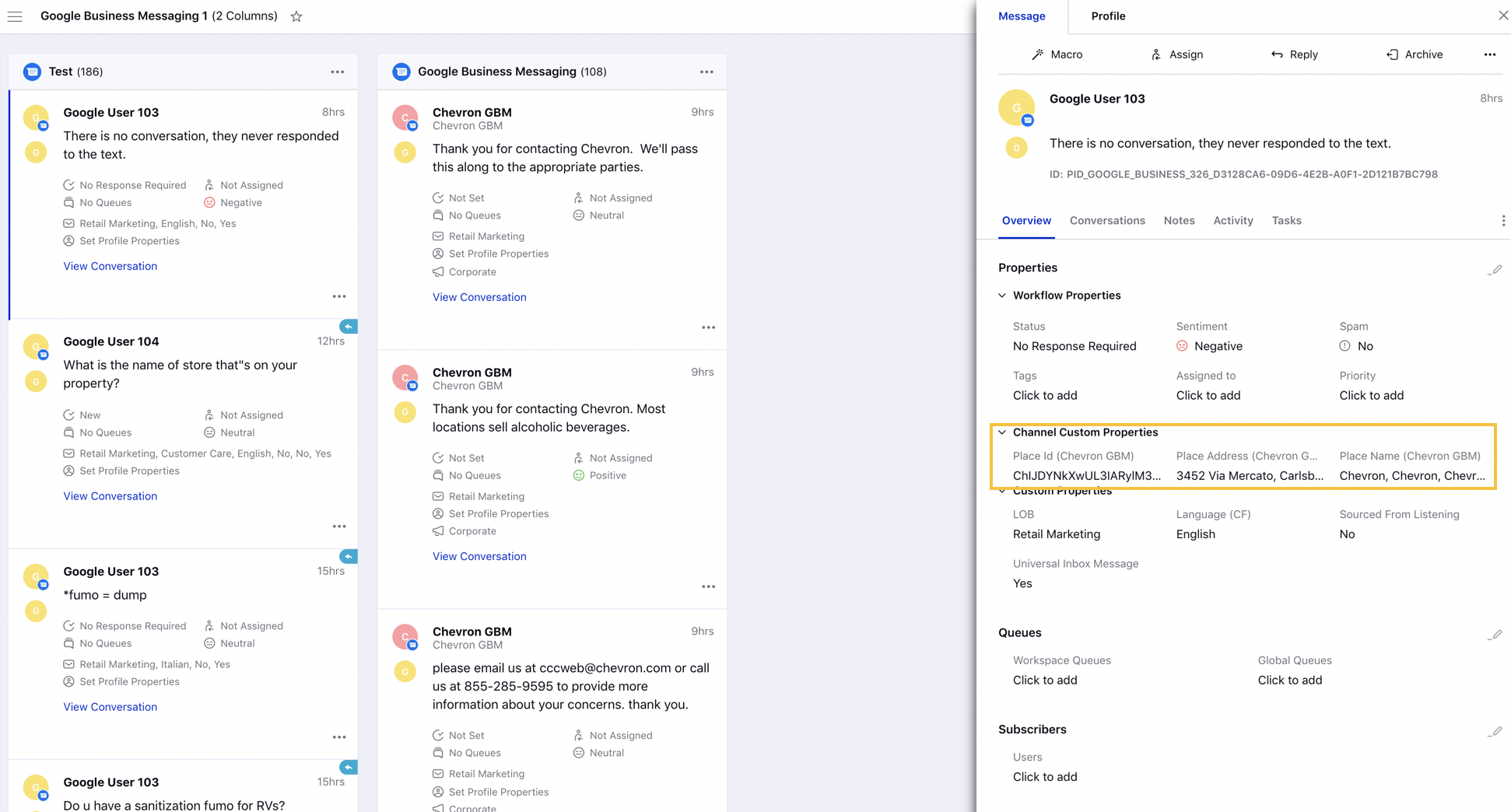1511x812 pixels.
Task: Collapse Workflow Properties section
Action: click(x=1002, y=296)
